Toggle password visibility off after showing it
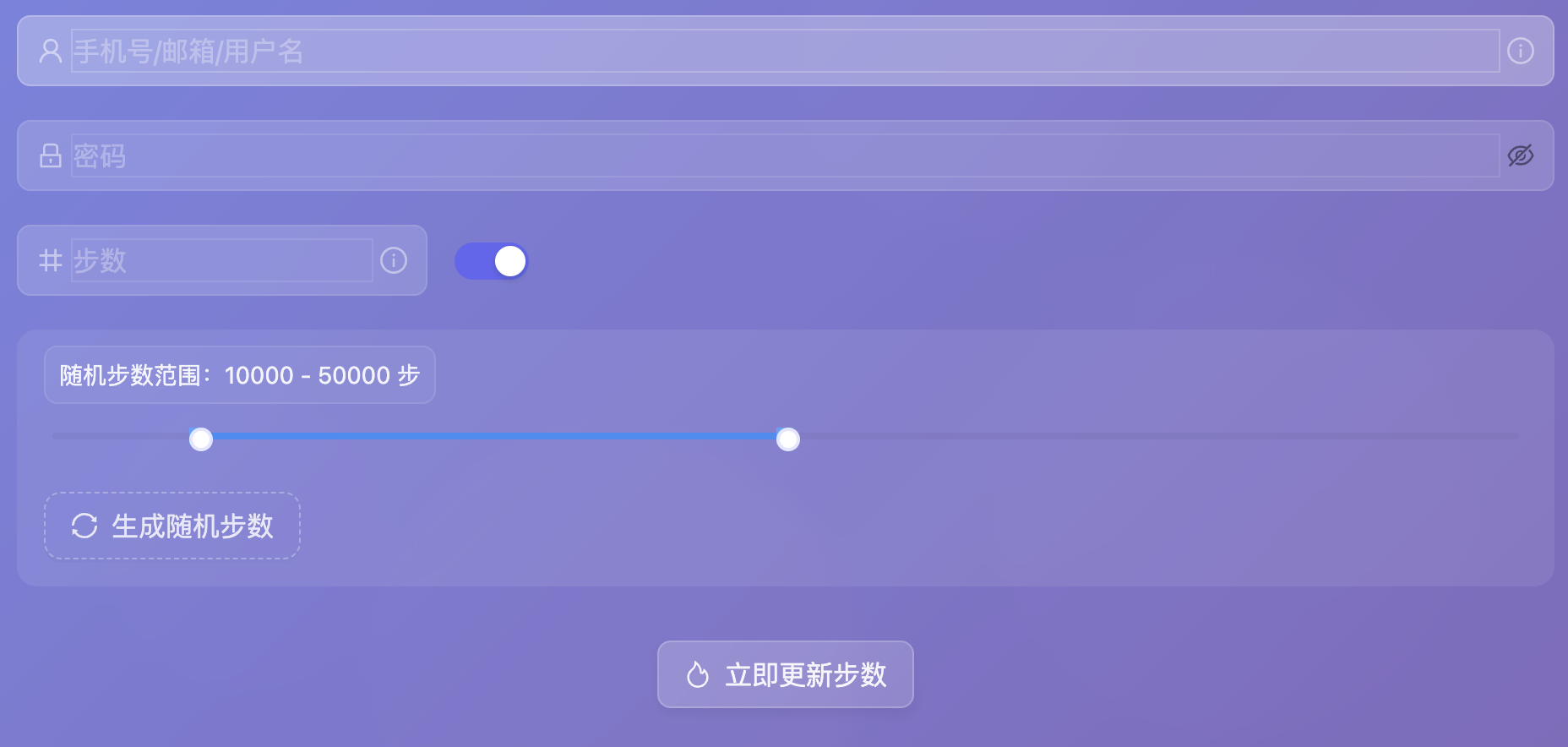This screenshot has height=747, width=1568. [1521, 155]
